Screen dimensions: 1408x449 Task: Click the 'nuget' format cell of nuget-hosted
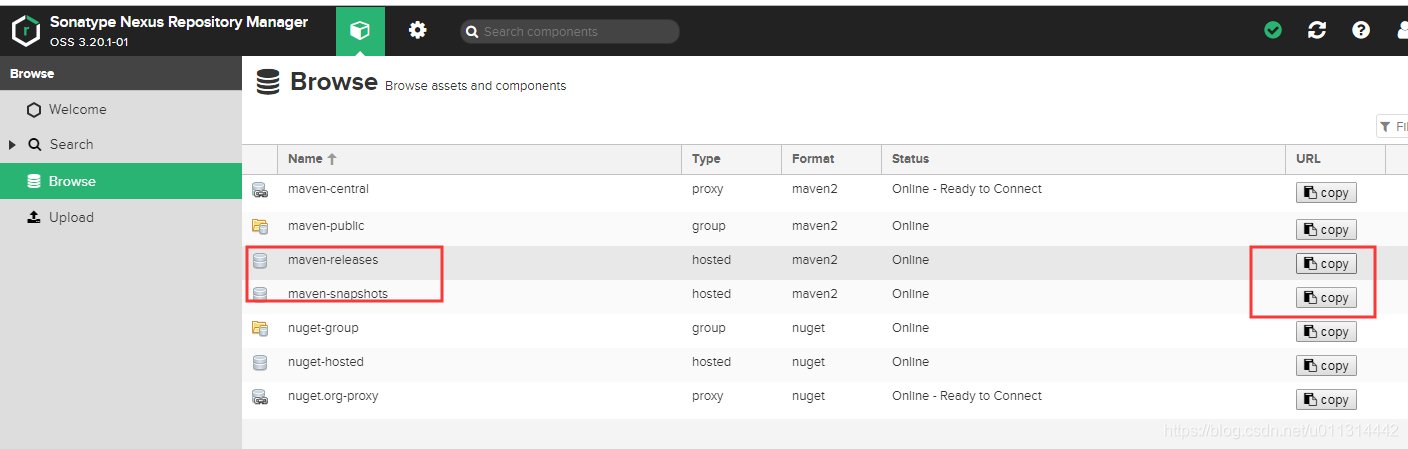tap(809, 362)
